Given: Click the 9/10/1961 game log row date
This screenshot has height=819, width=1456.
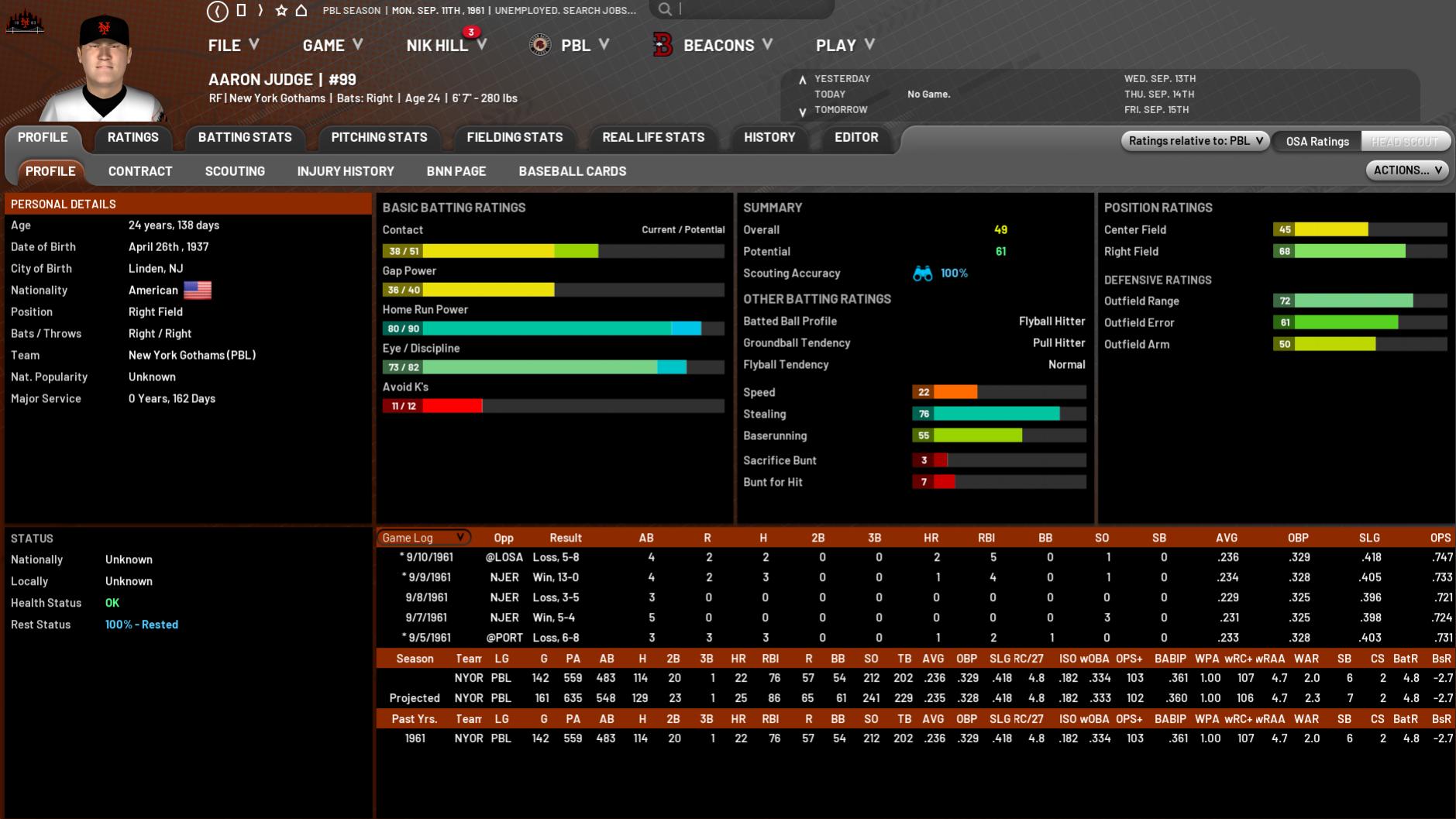Looking at the screenshot, I should [x=429, y=557].
